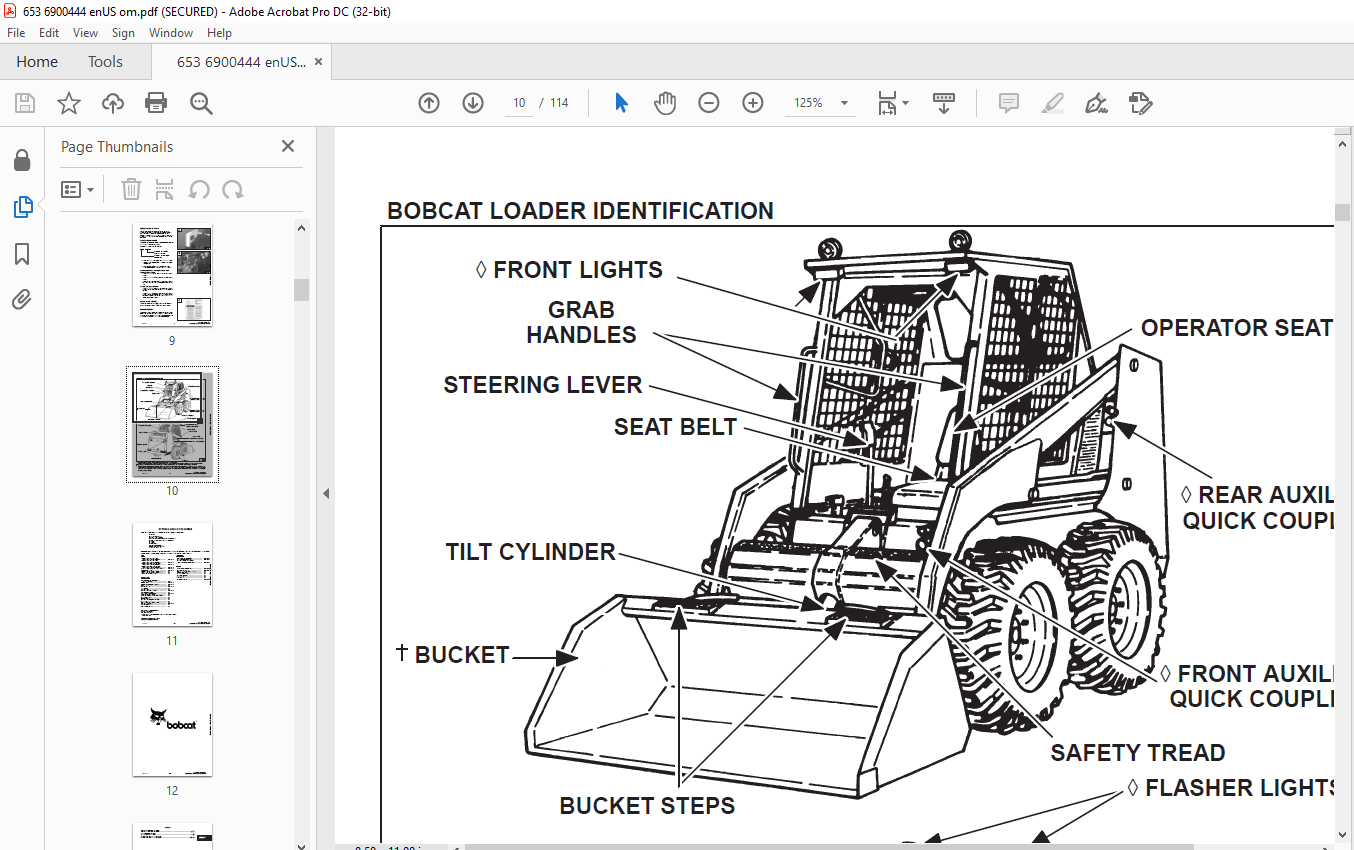1354x850 pixels.
Task: Close the 653 6900444 enUS document tab
Action: [318, 61]
